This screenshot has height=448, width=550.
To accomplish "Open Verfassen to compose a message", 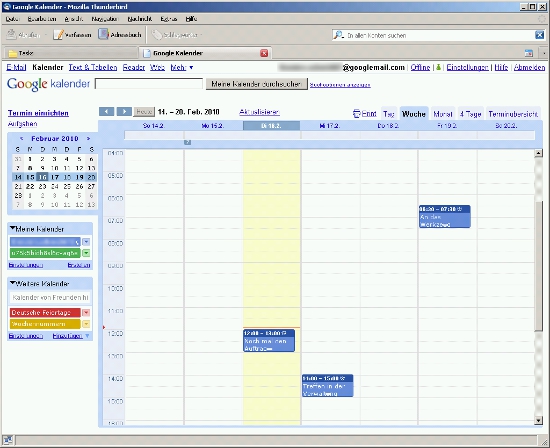I will pyautogui.click(x=72, y=35).
